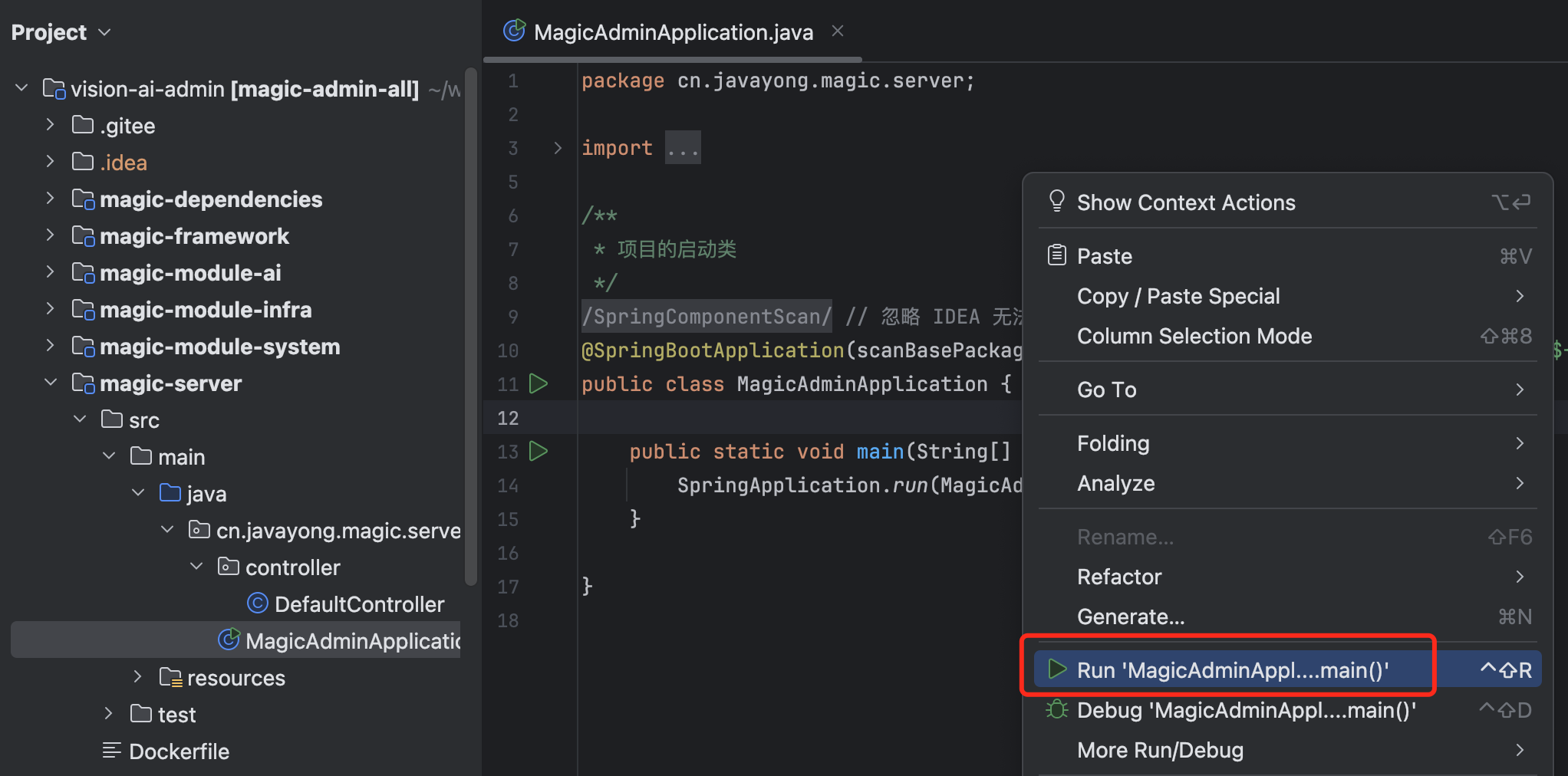The width and height of the screenshot is (1568, 776).
Task: Open the Project view dropdown
Action: coord(104,31)
